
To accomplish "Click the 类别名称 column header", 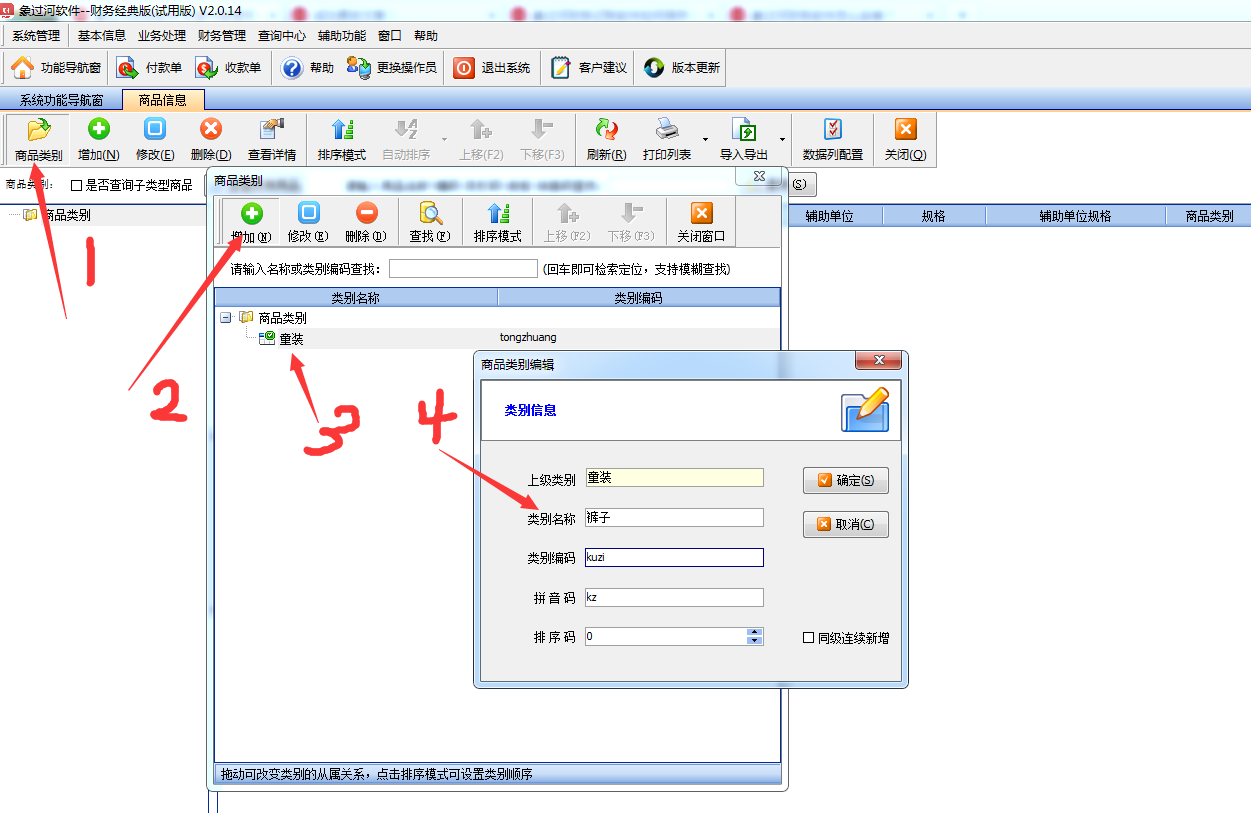I will (355, 298).
